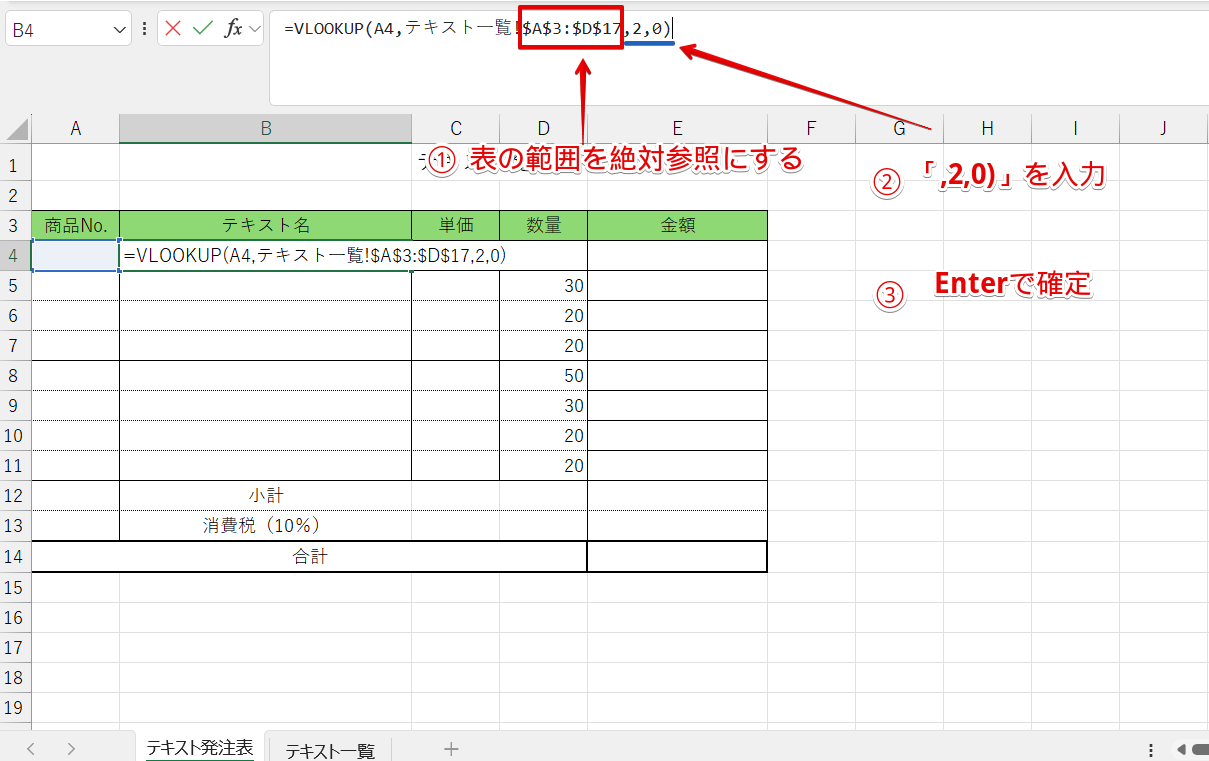Select row 19 header
The width and height of the screenshot is (1209, 761).
(x=15, y=707)
